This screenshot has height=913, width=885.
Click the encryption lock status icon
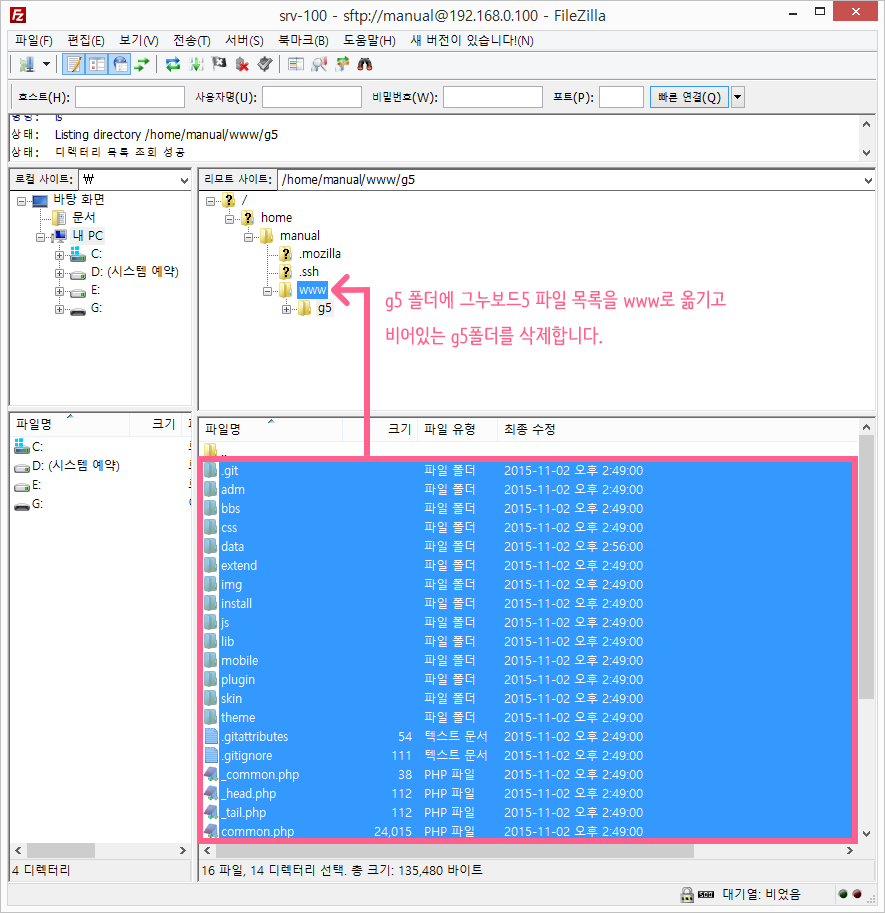point(687,894)
